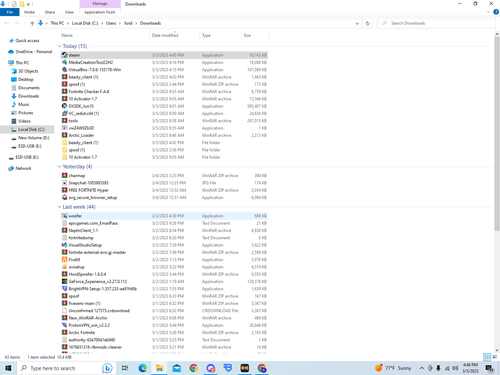This screenshot has height=375, width=500.
Task: Click the DXSDK_Jun10 application icon
Action: click(x=65, y=106)
